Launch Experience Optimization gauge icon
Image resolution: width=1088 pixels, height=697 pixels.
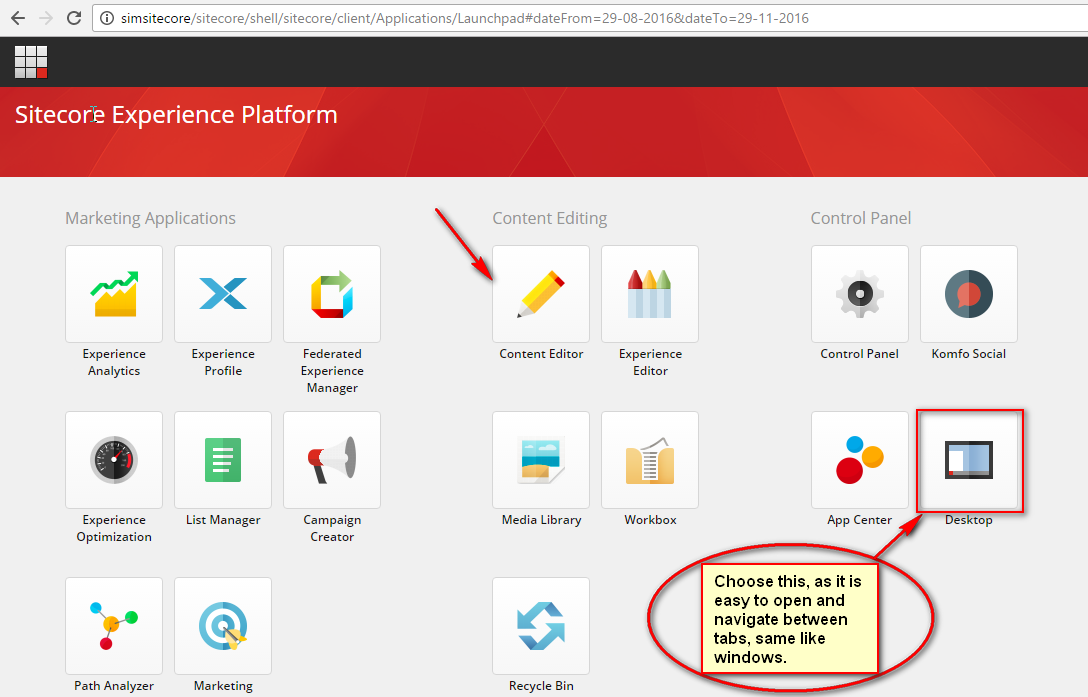114,460
